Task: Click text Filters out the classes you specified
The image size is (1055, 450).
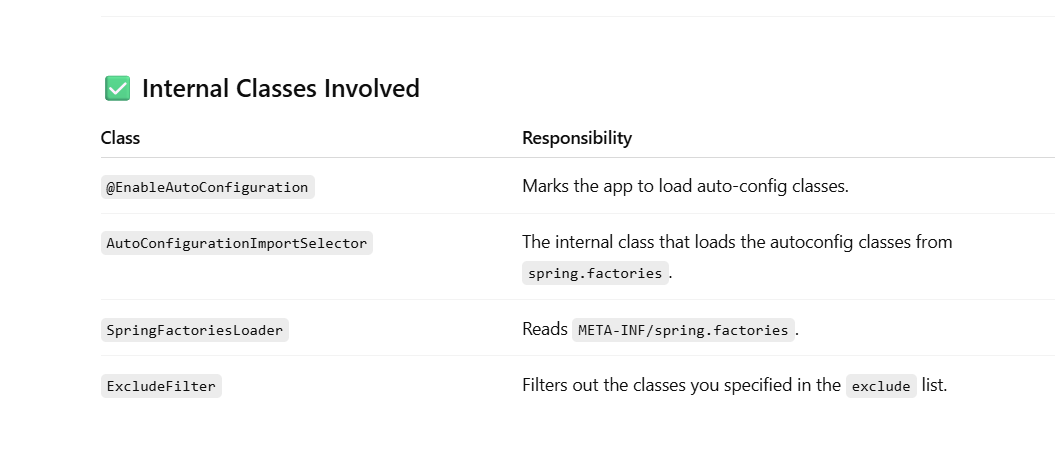Action: (682, 385)
